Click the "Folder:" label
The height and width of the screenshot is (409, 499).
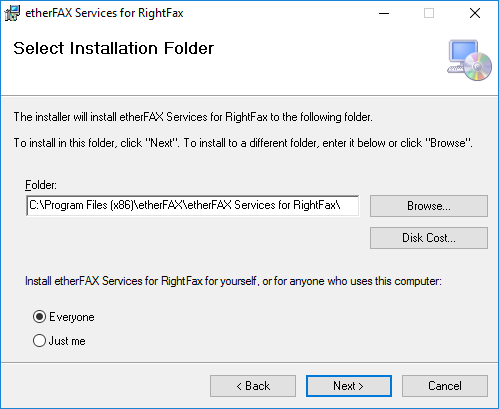tap(41, 185)
